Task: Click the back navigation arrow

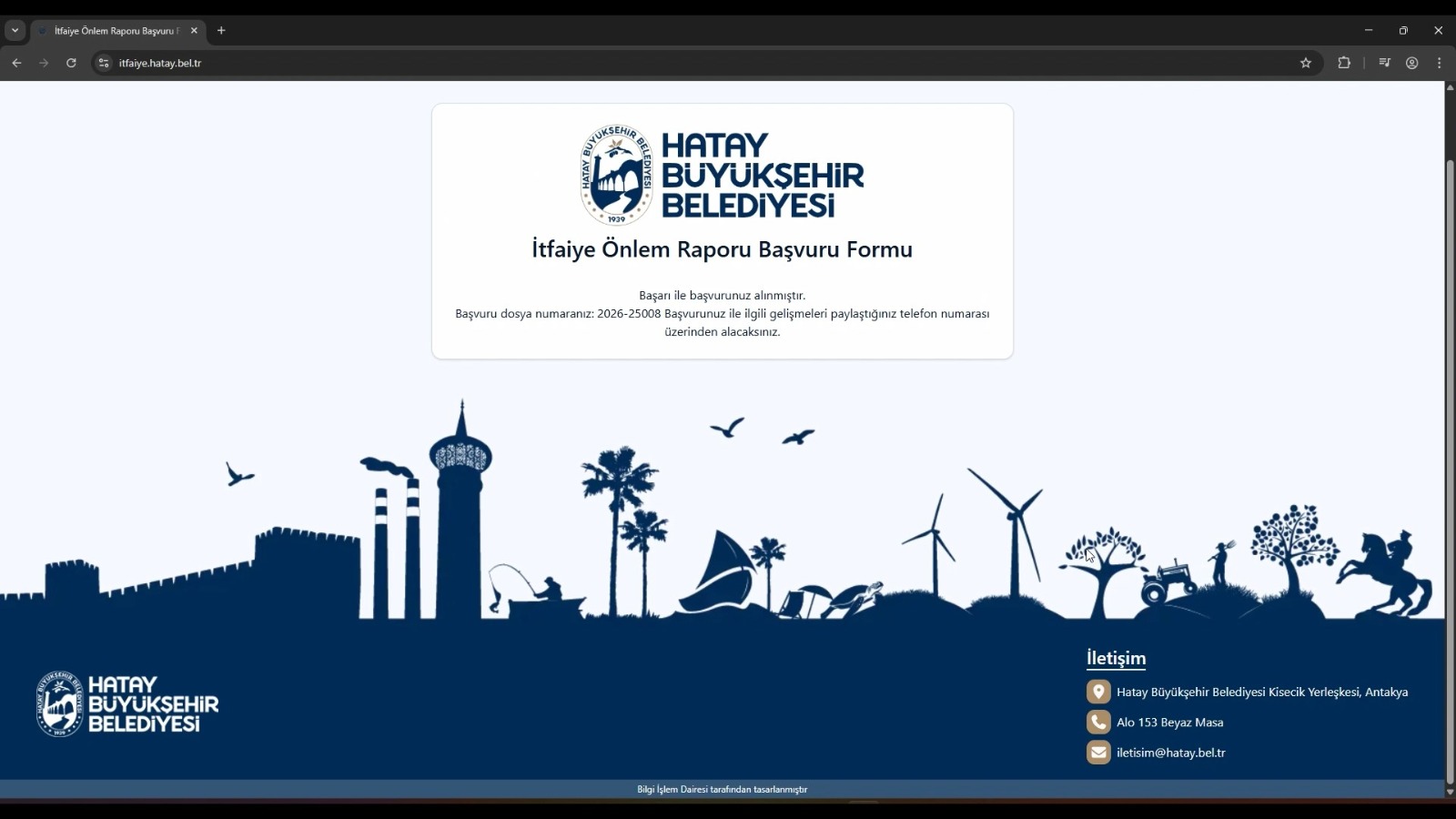Action: pyautogui.click(x=16, y=63)
